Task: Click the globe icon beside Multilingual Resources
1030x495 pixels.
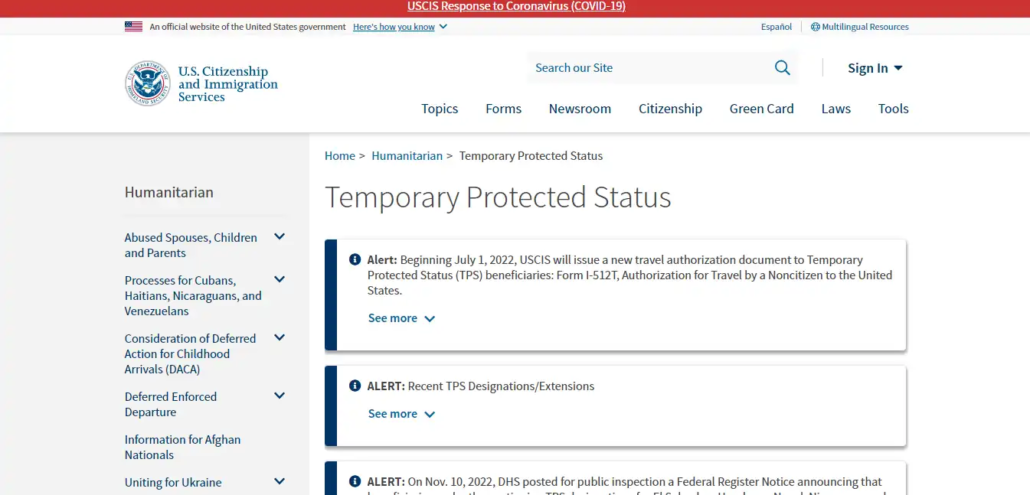Action: click(815, 27)
